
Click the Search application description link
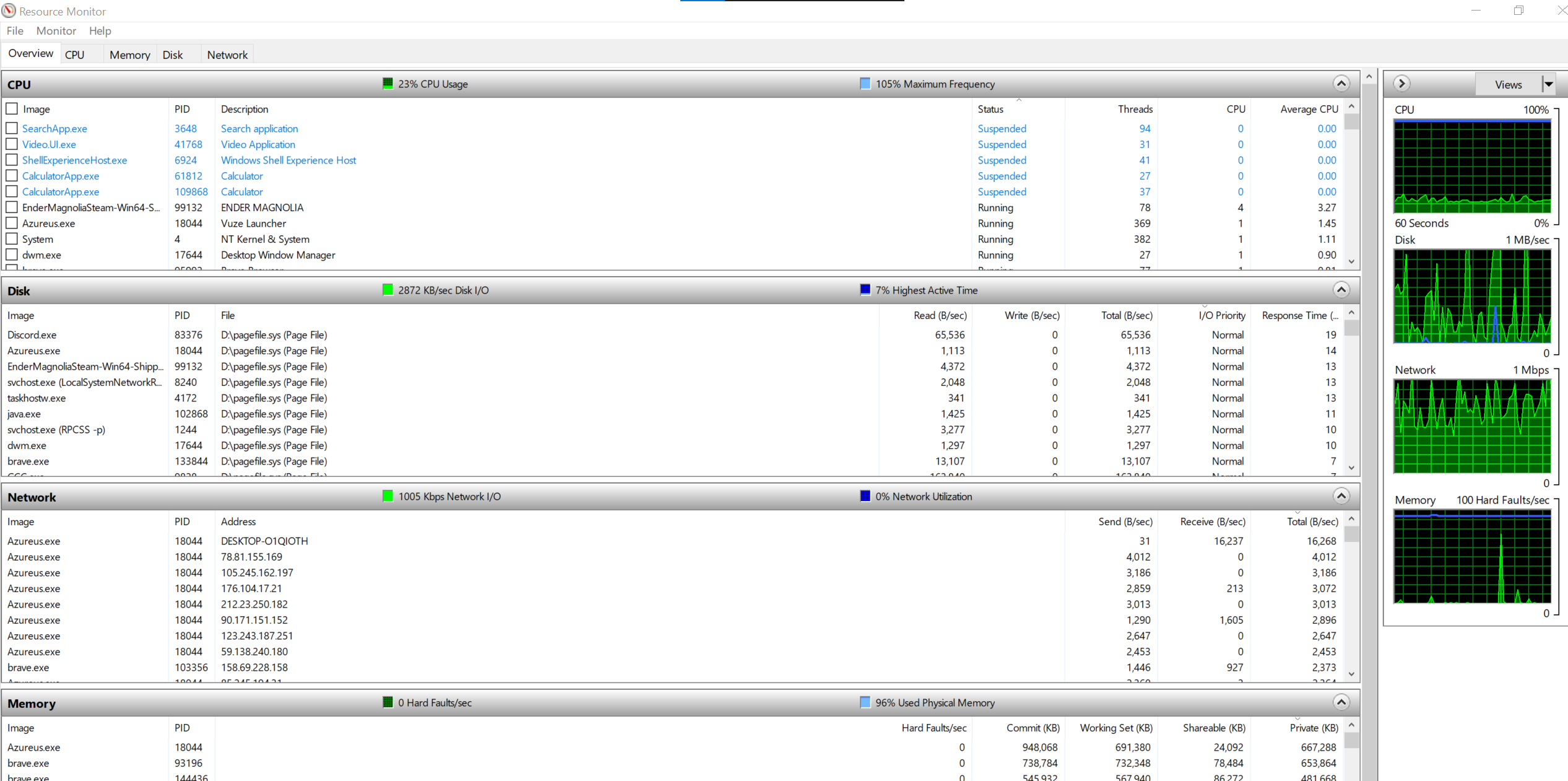coord(259,128)
